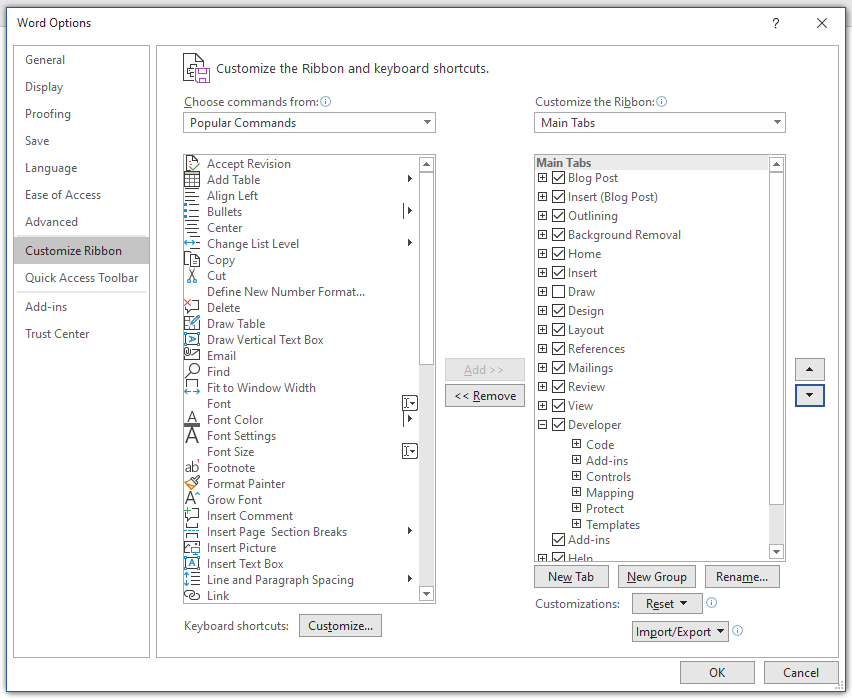The width and height of the screenshot is (852, 698).
Task: Click the commands list scrollbar thumb
Action: (x=427, y=268)
